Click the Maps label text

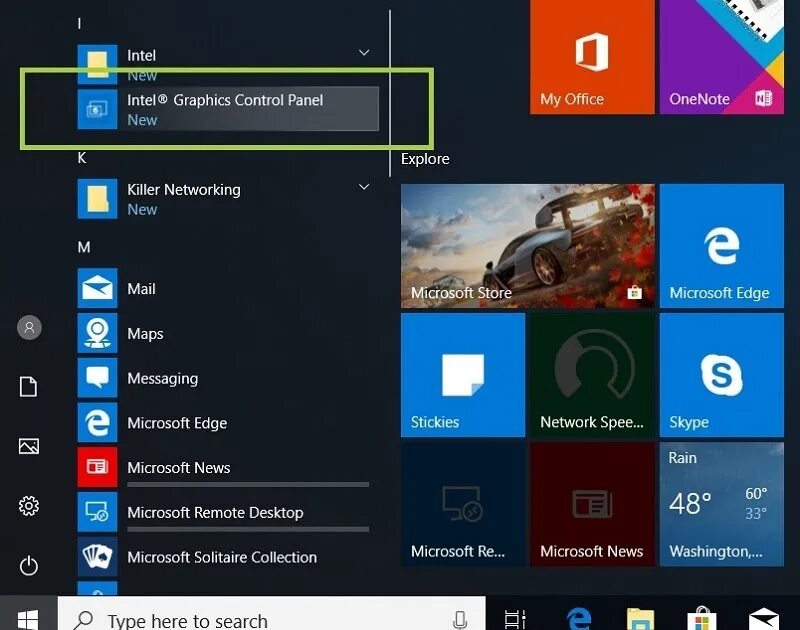tap(145, 334)
